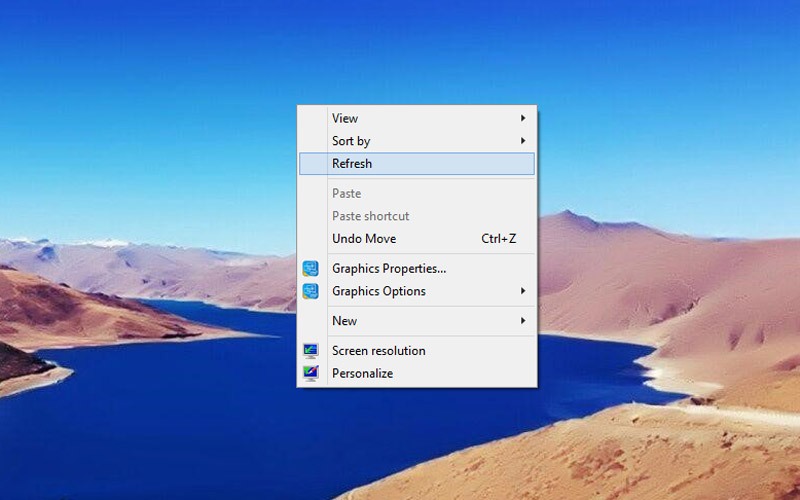Expand the New submenu arrow
Screen dimensions: 800x500
[523, 320]
